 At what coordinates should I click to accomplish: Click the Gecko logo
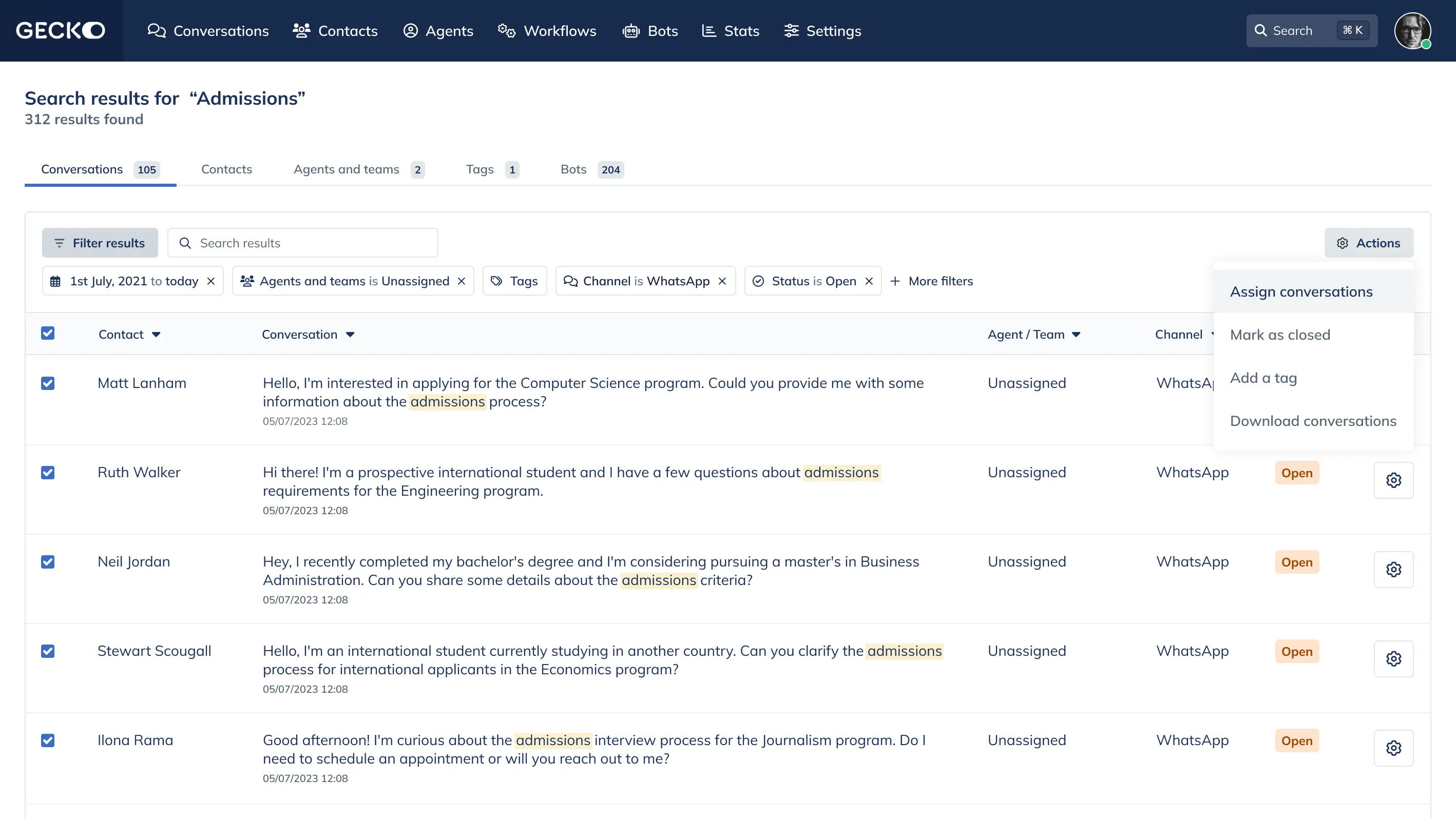click(x=61, y=30)
